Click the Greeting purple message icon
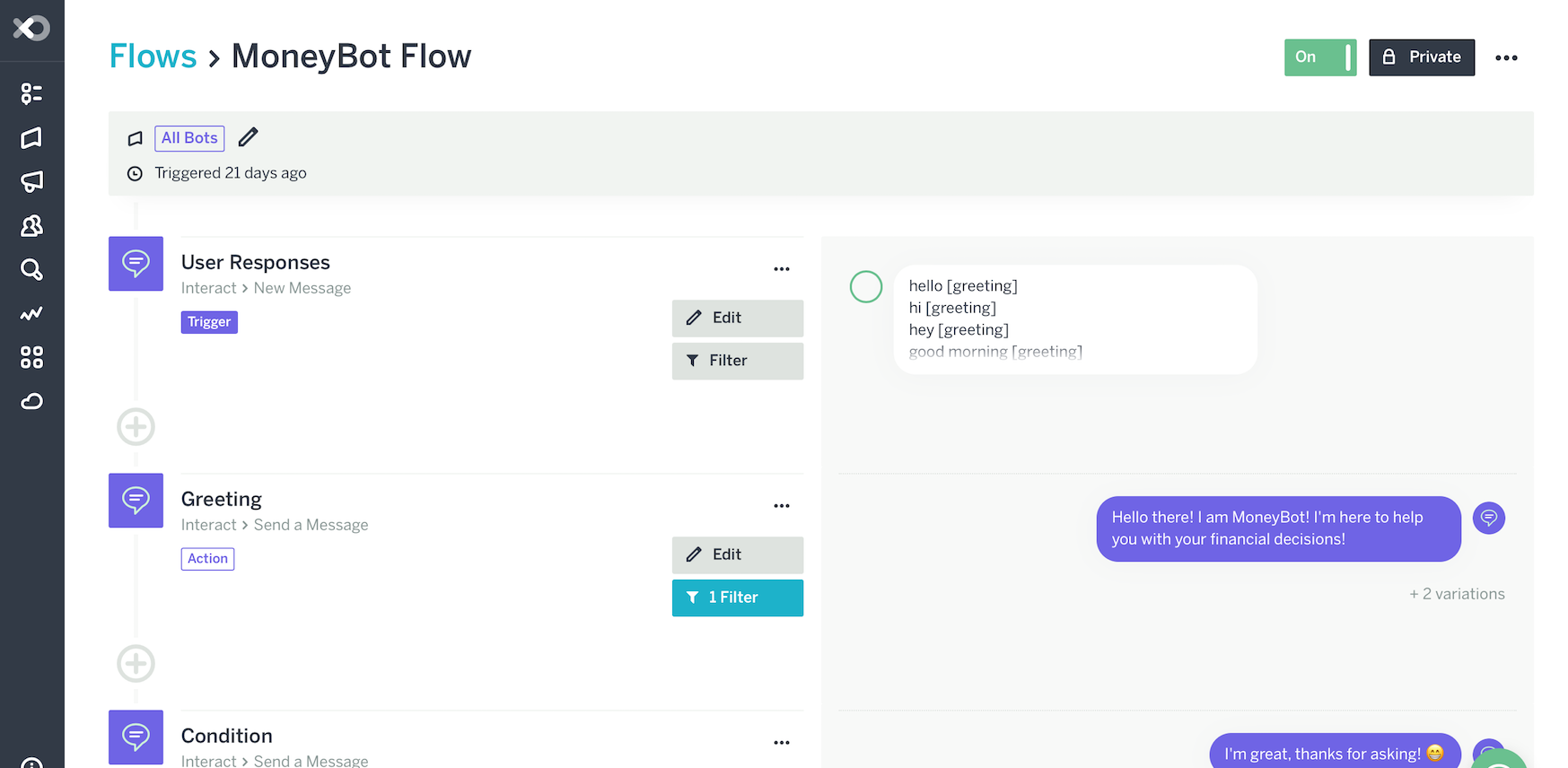 click(x=136, y=501)
